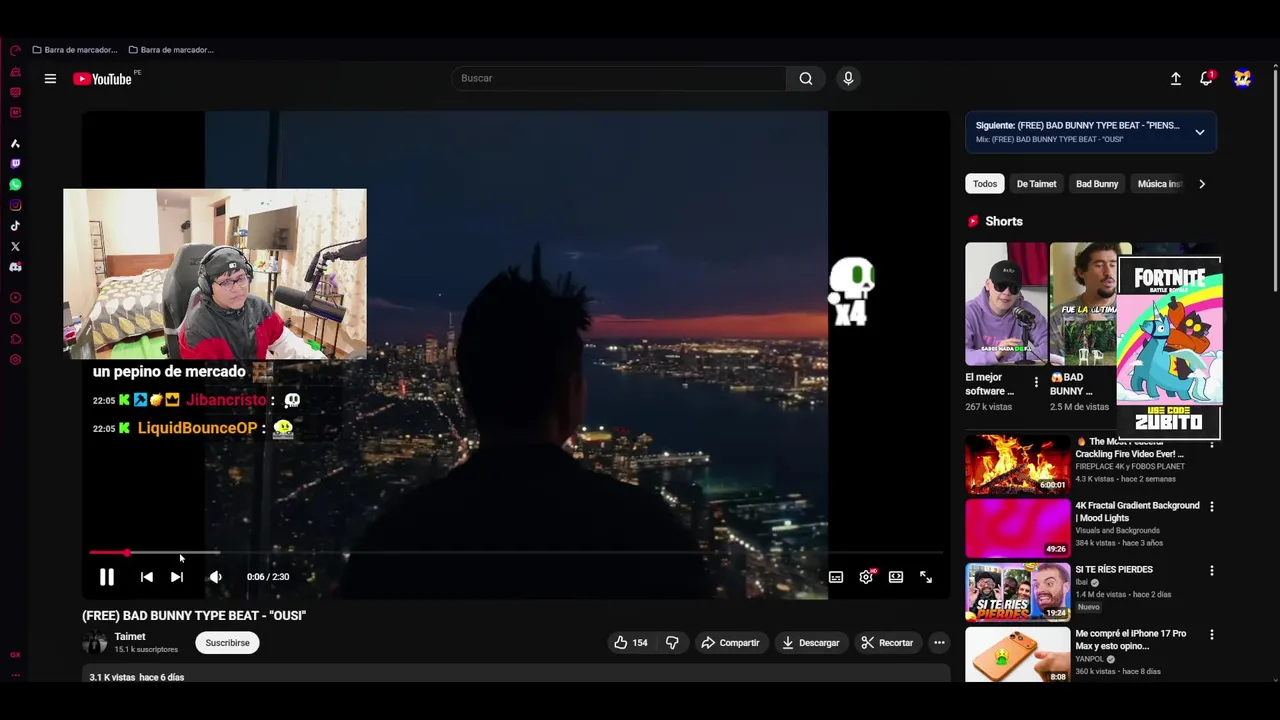Click 'Me compré el iPhone 17 Pro' title
This screenshot has width=1280, height=720.
(x=1131, y=640)
